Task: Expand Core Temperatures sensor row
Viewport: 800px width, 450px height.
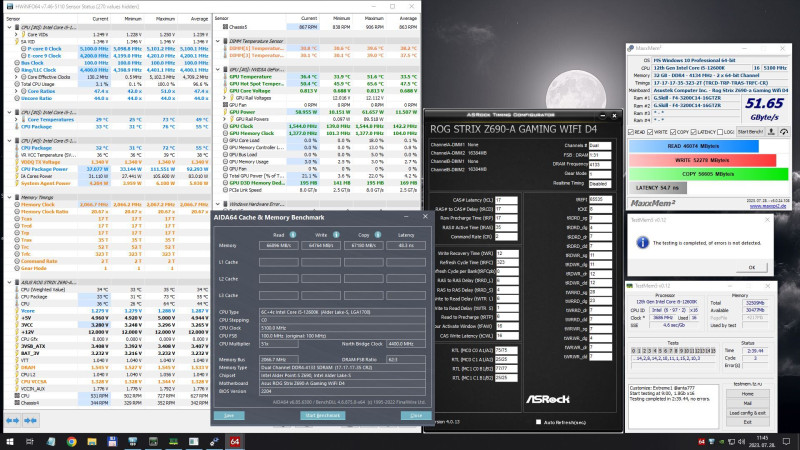Action: point(16,119)
